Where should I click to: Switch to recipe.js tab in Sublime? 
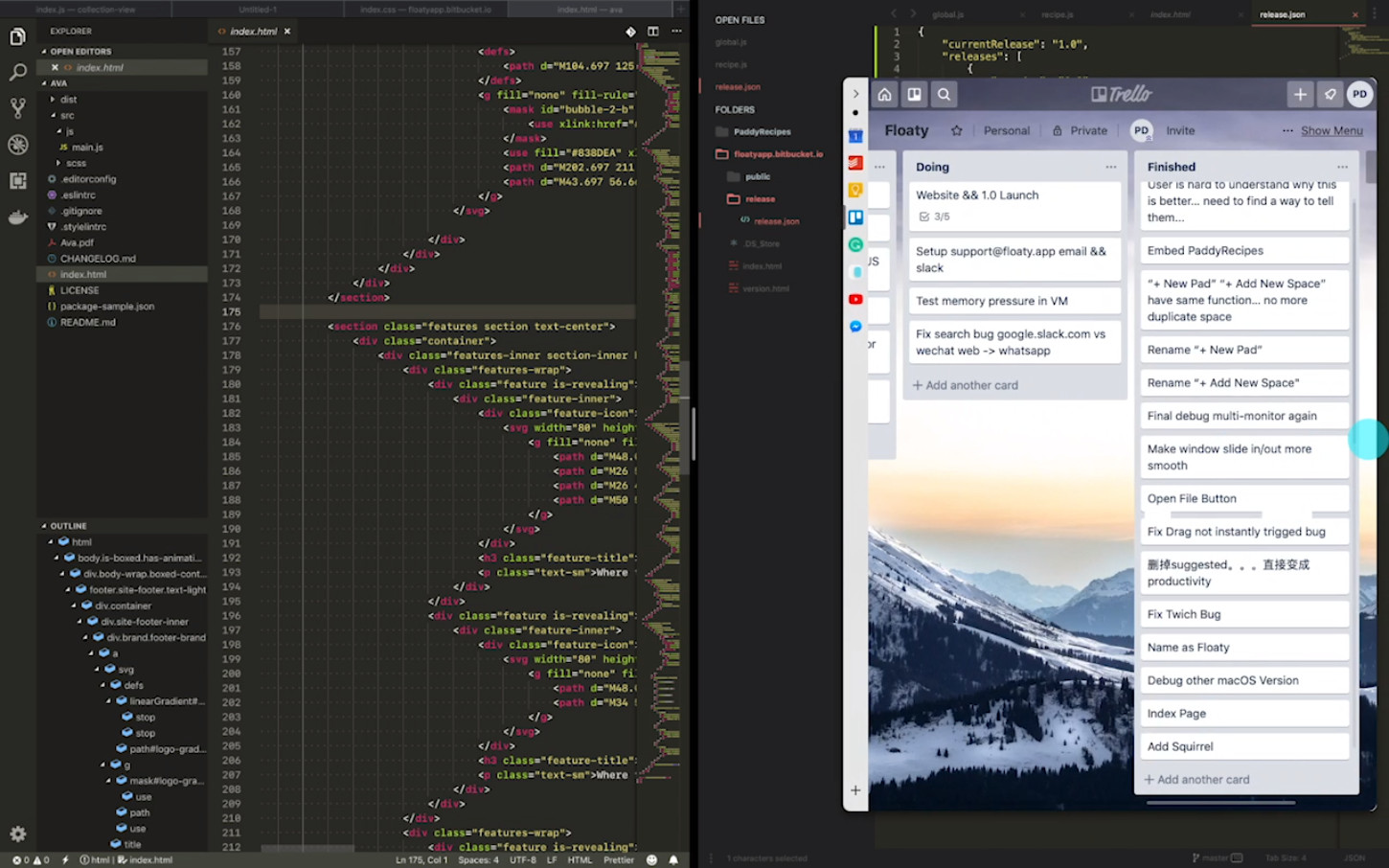1057,14
